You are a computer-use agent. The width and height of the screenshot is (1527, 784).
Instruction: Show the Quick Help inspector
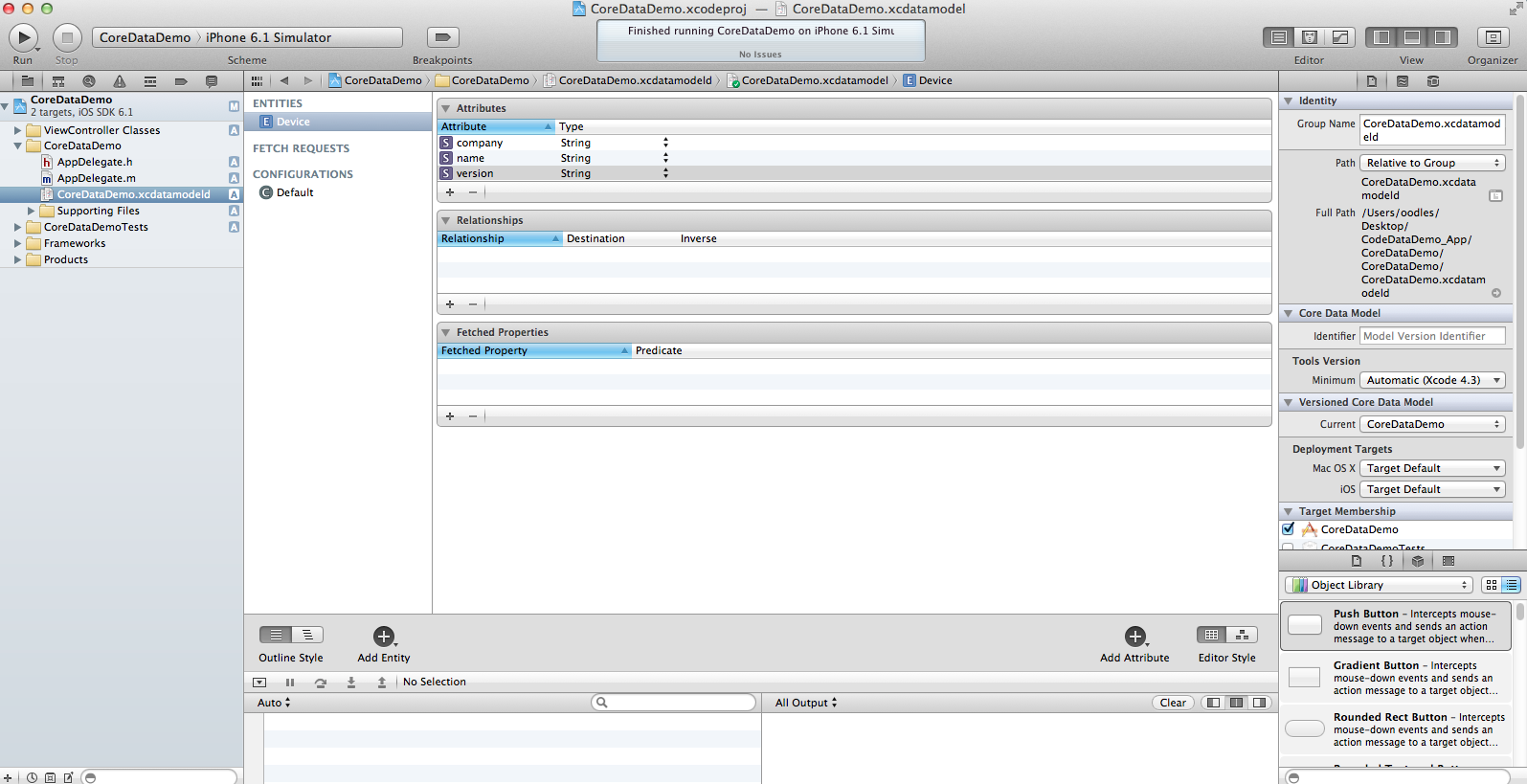(x=1403, y=81)
